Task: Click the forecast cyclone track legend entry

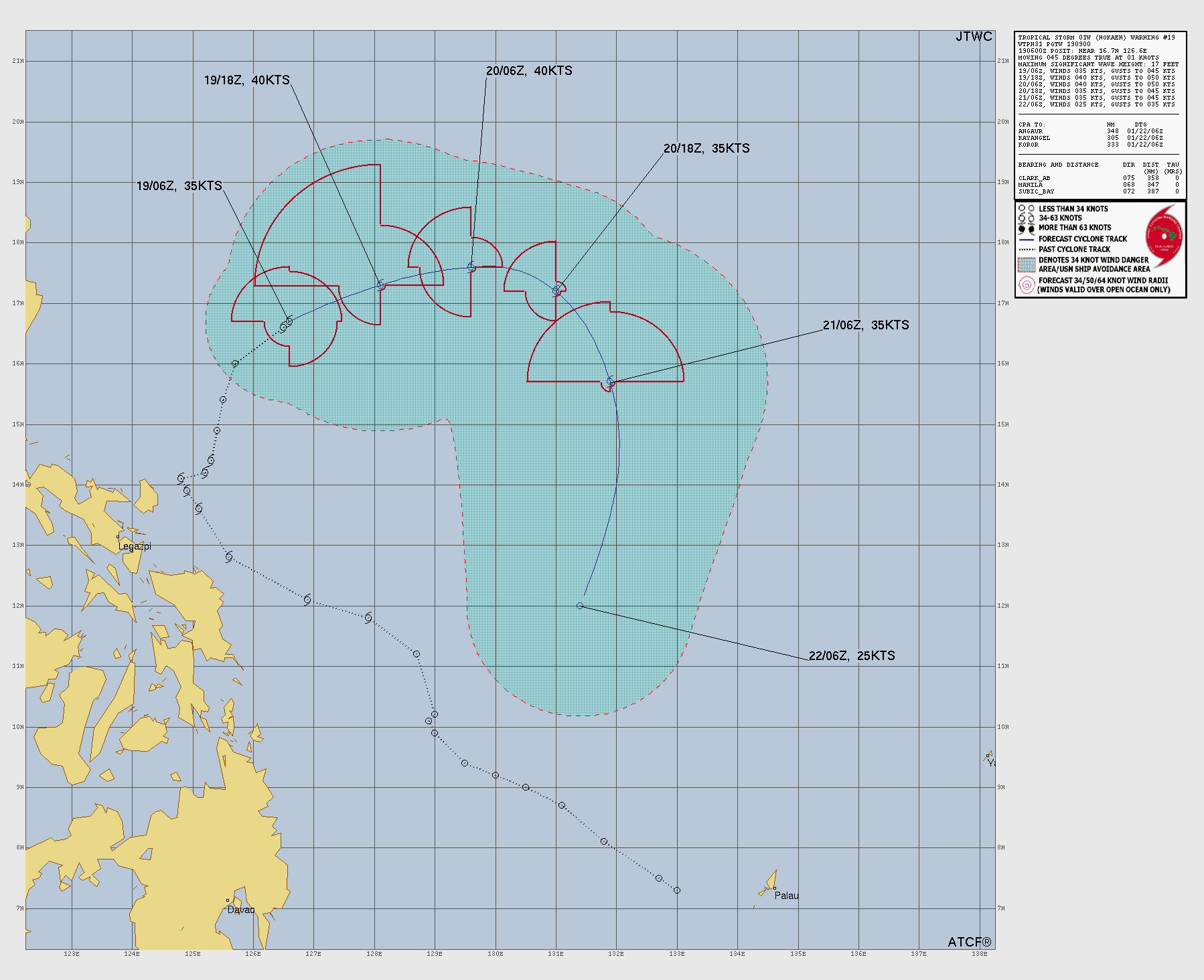Action: pos(1082,239)
